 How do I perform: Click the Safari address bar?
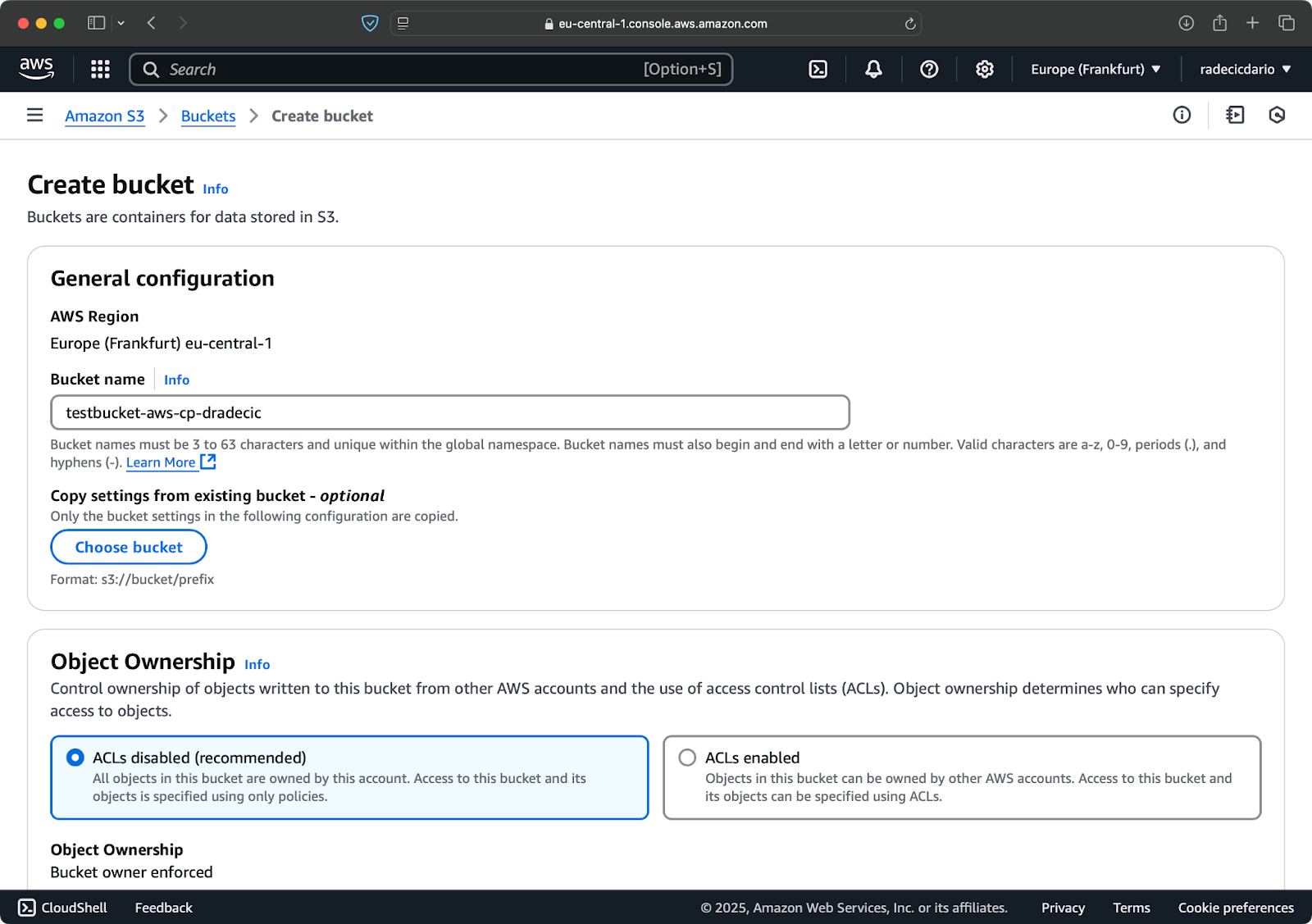[x=656, y=24]
